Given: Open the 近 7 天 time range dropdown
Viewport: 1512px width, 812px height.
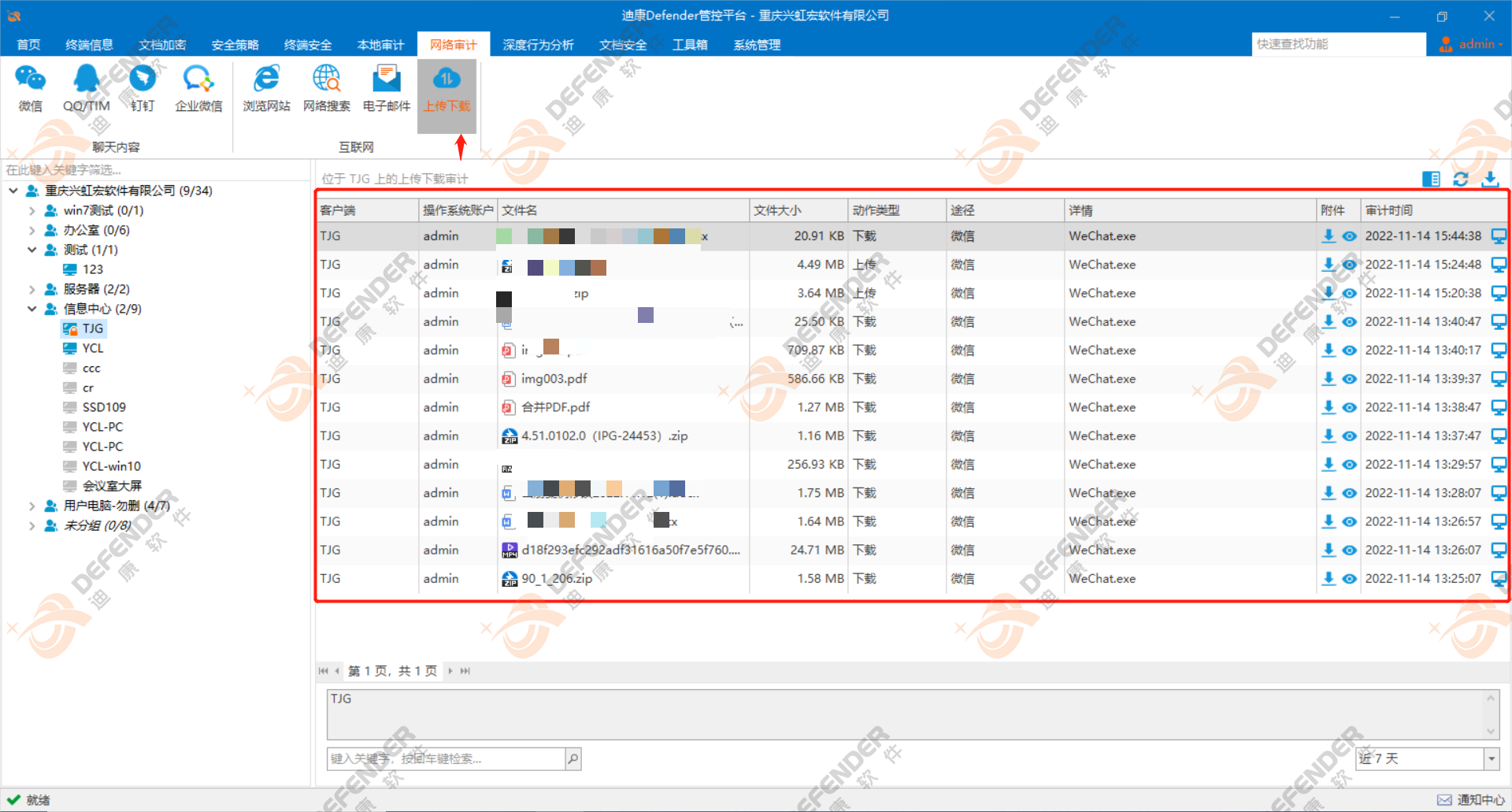Looking at the screenshot, I should pos(1491,758).
